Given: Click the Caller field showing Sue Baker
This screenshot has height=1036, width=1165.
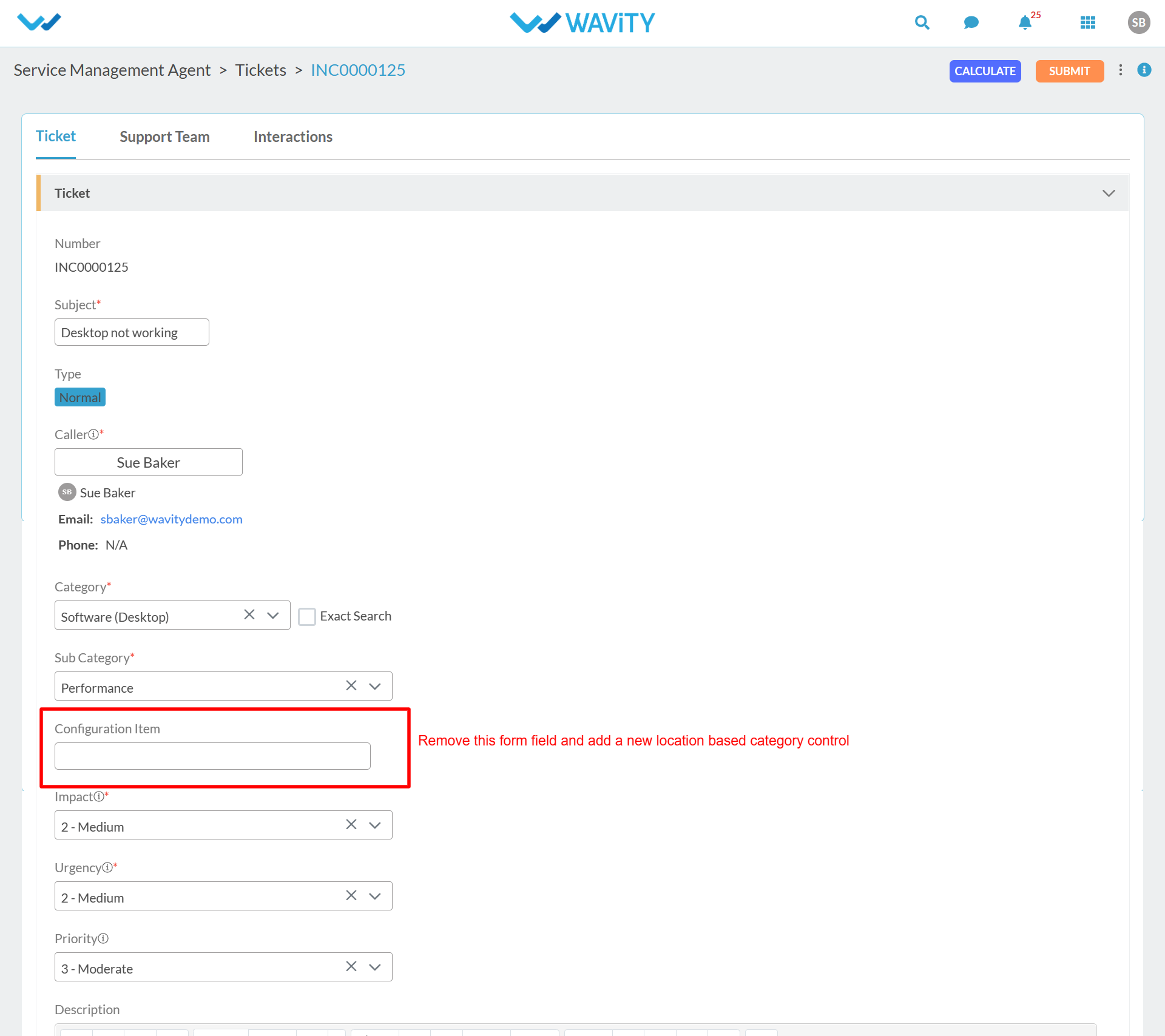Looking at the screenshot, I should coord(149,462).
